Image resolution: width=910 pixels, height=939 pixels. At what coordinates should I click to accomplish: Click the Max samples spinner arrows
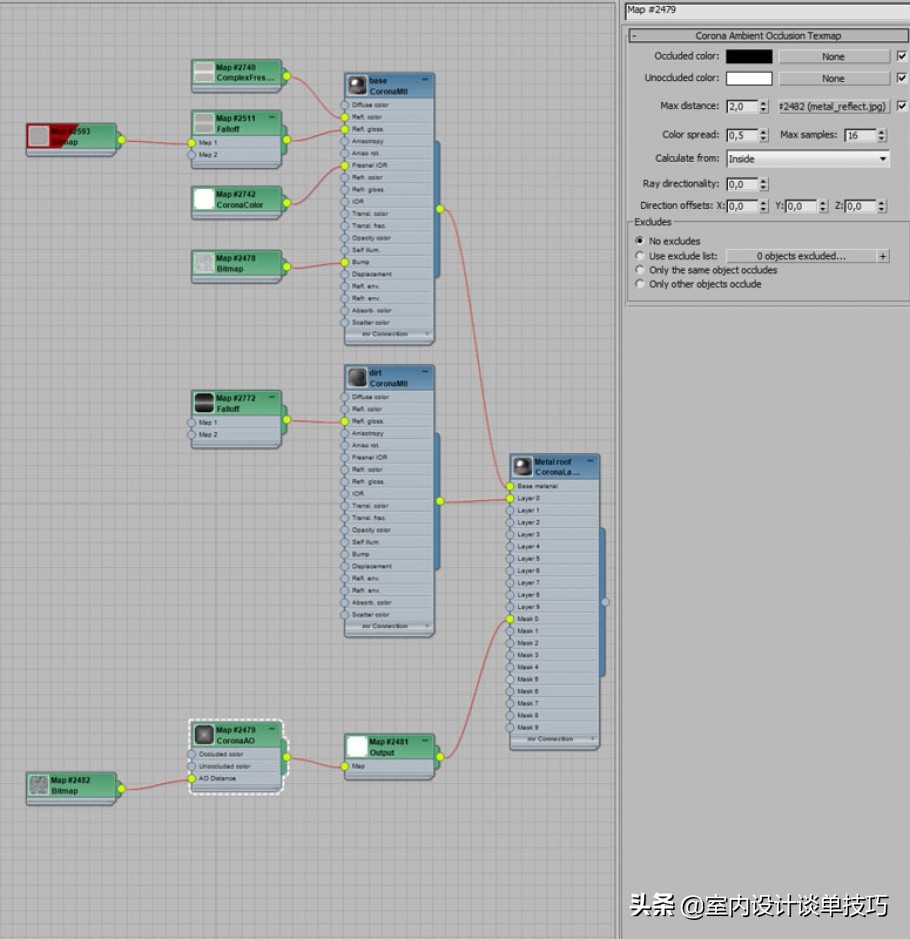[x=881, y=135]
